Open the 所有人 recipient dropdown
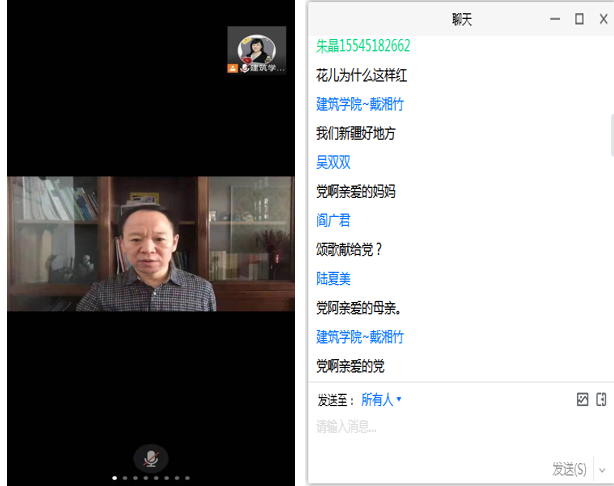The height and width of the screenshot is (486, 614). pos(381,400)
